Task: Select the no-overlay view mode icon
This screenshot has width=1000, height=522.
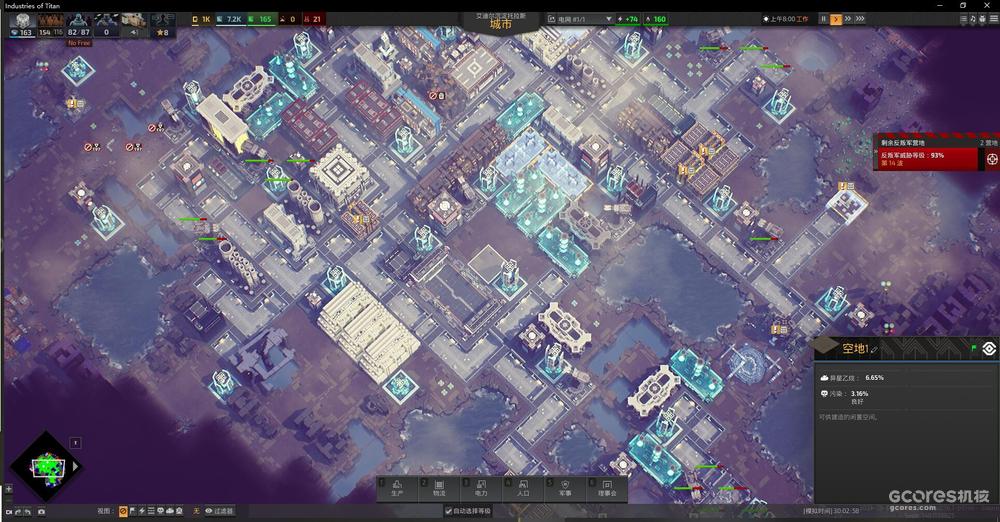Action: tap(123, 512)
